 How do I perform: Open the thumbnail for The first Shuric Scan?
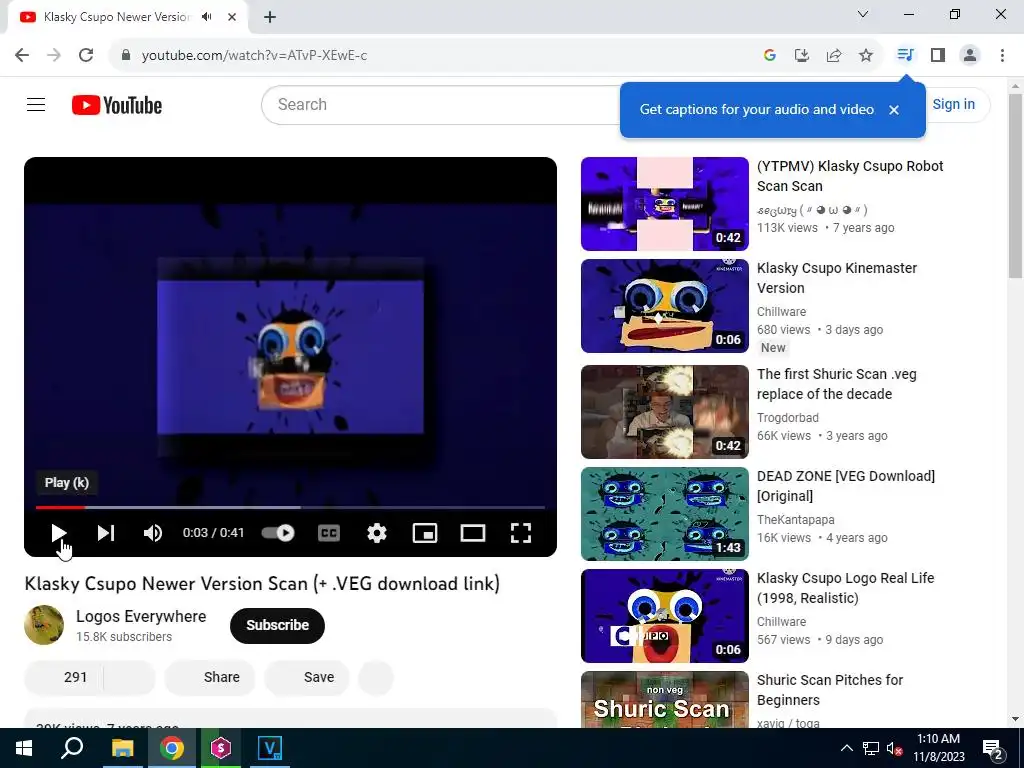point(665,411)
